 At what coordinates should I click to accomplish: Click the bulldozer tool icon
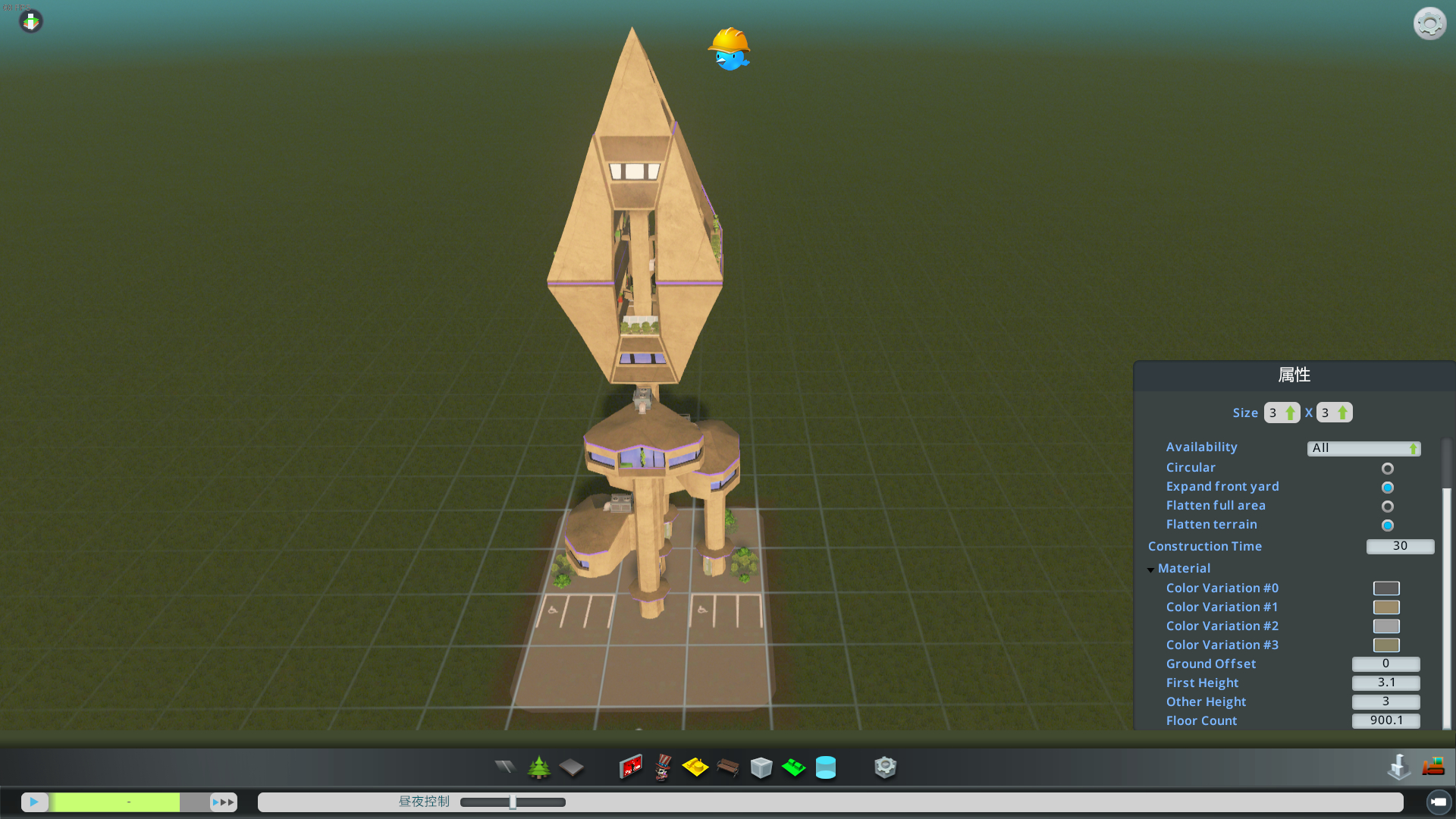(x=1433, y=766)
